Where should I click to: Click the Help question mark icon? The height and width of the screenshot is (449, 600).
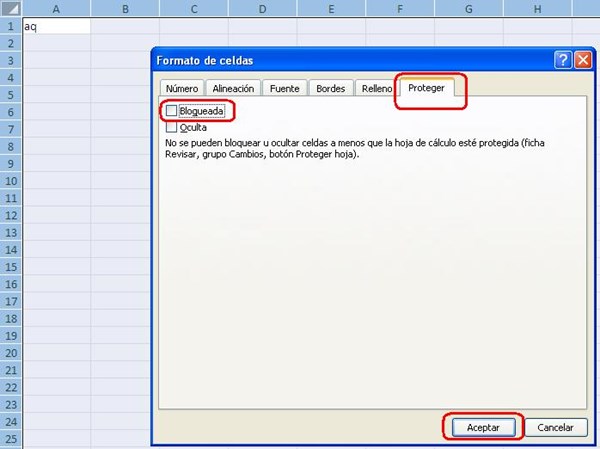click(563, 60)
